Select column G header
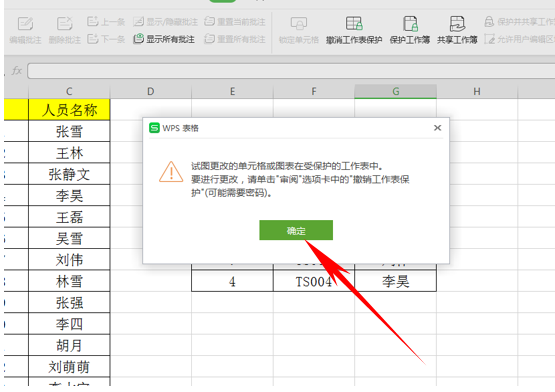 (396, 91)
